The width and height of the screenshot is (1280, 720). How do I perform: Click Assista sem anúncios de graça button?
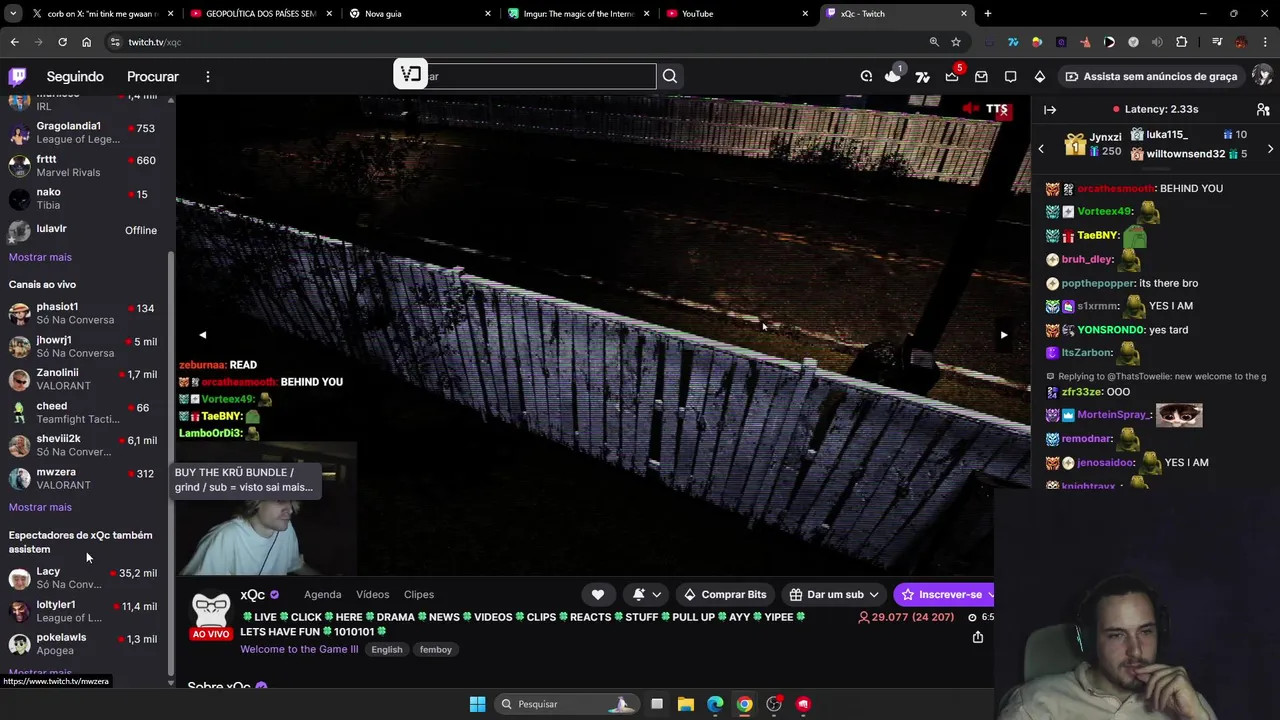click(1151, 76)
